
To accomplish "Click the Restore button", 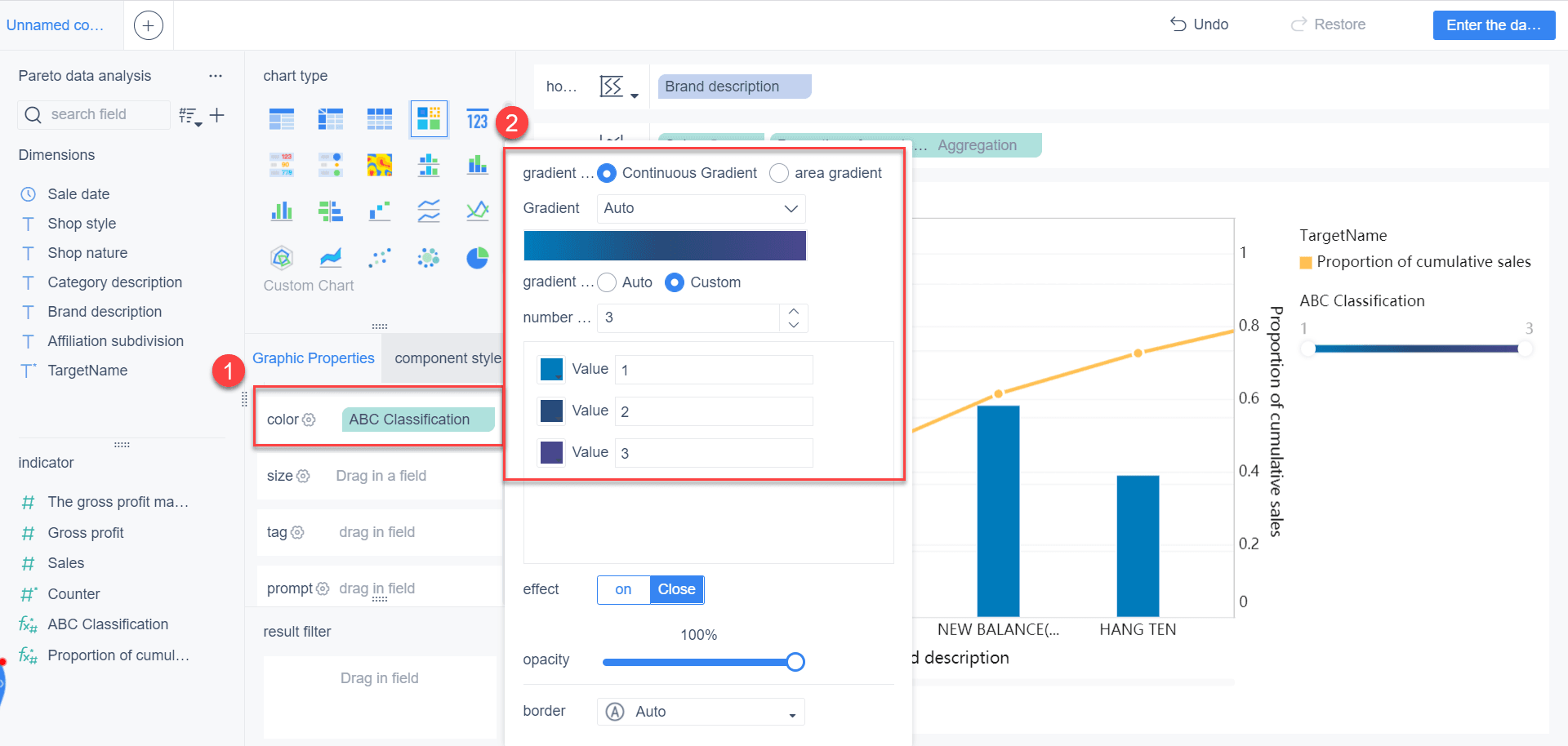I will click(1328, 24).
